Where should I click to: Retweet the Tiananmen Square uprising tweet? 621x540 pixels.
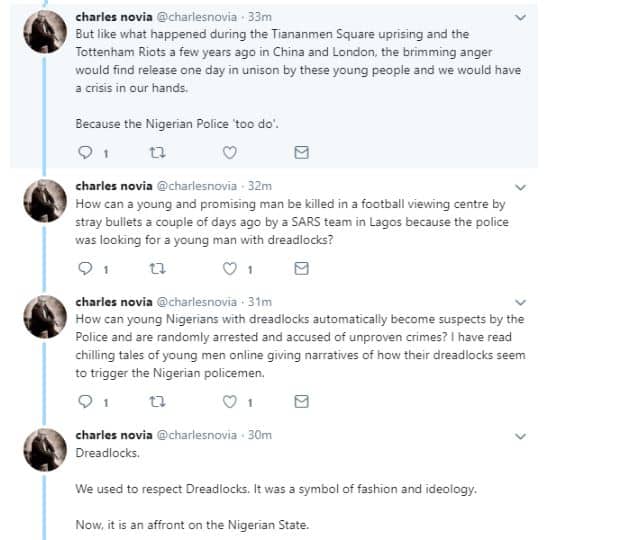click(156, 153)
